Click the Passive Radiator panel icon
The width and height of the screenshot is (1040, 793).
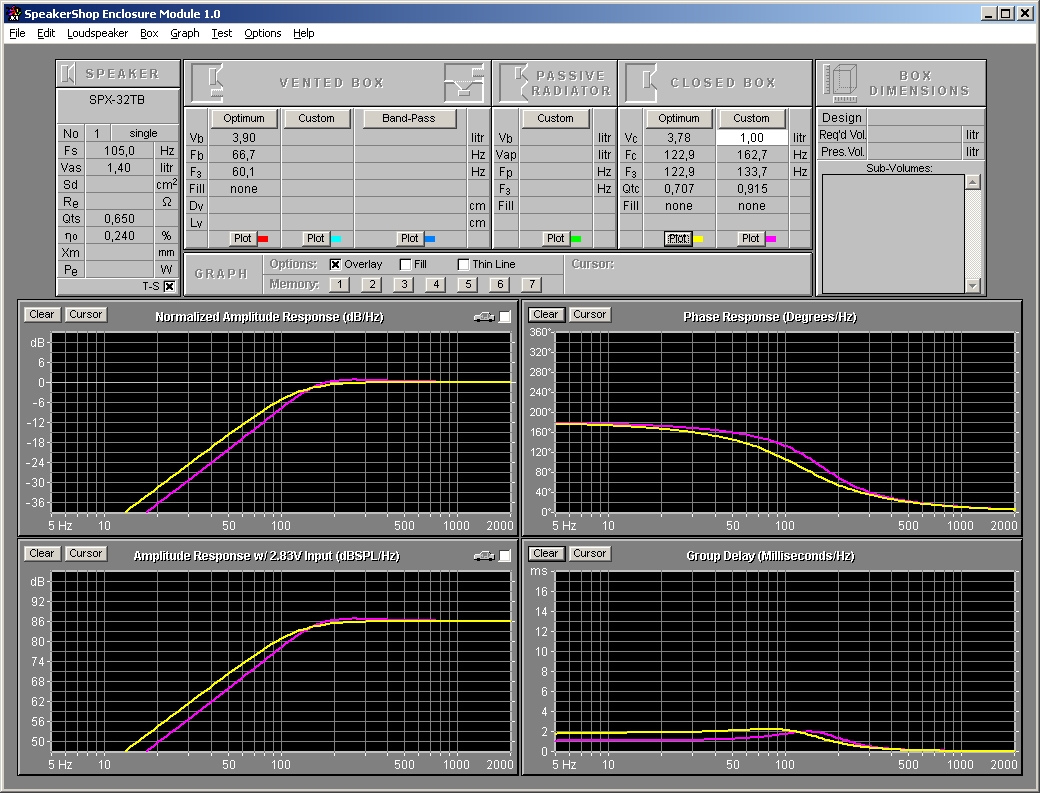pos(514,82)
